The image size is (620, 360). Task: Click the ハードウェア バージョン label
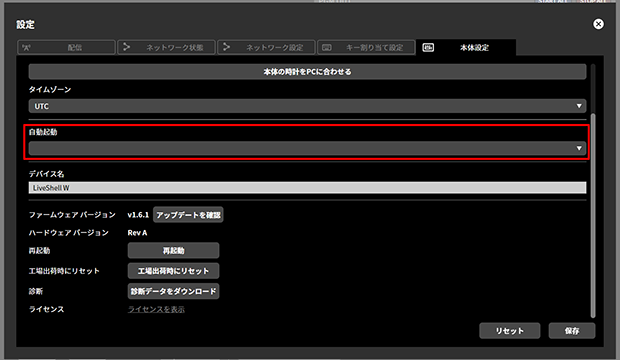(x=68, y=233)
